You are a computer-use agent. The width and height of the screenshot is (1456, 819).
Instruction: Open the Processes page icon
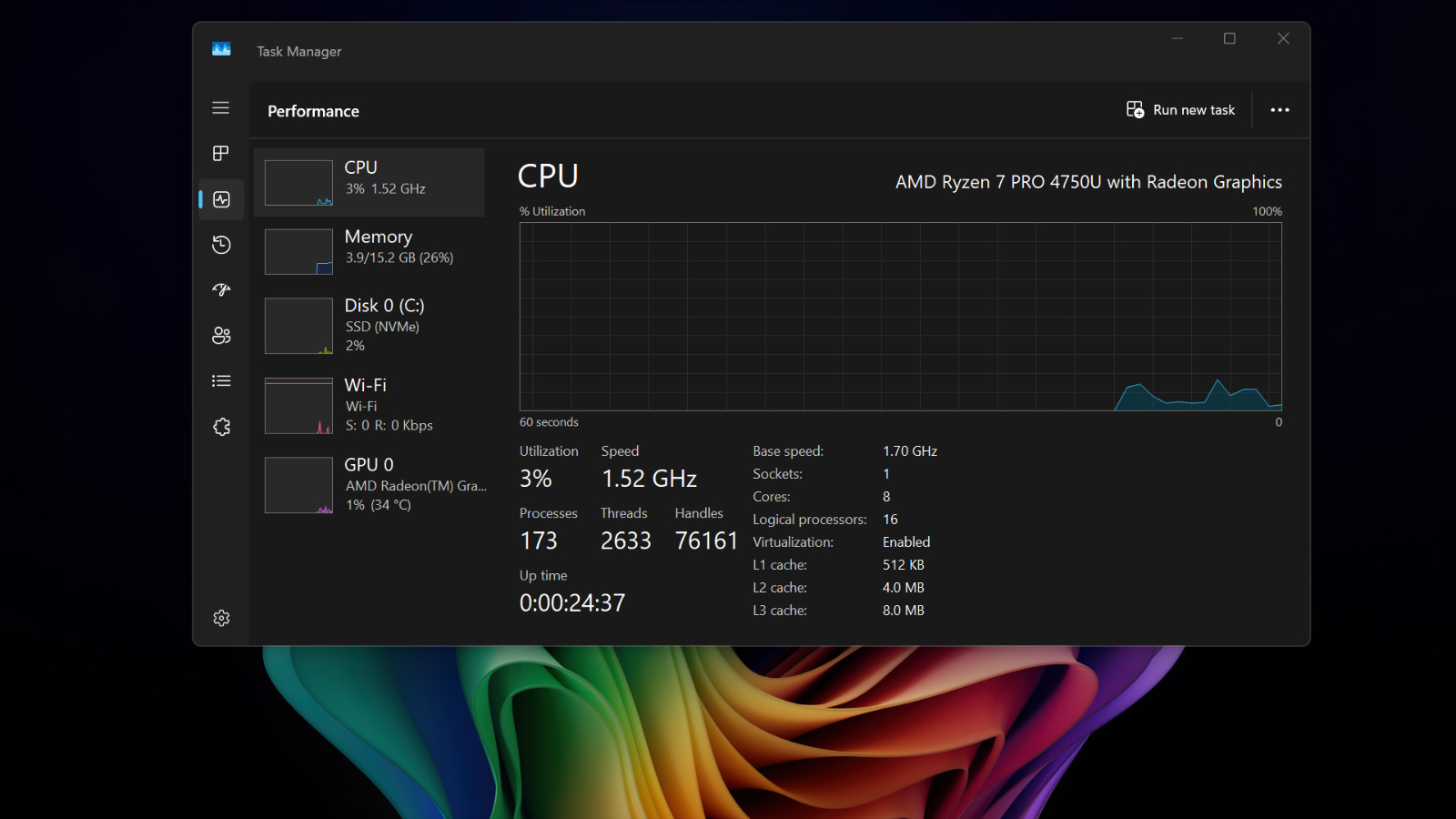[220, 153]
